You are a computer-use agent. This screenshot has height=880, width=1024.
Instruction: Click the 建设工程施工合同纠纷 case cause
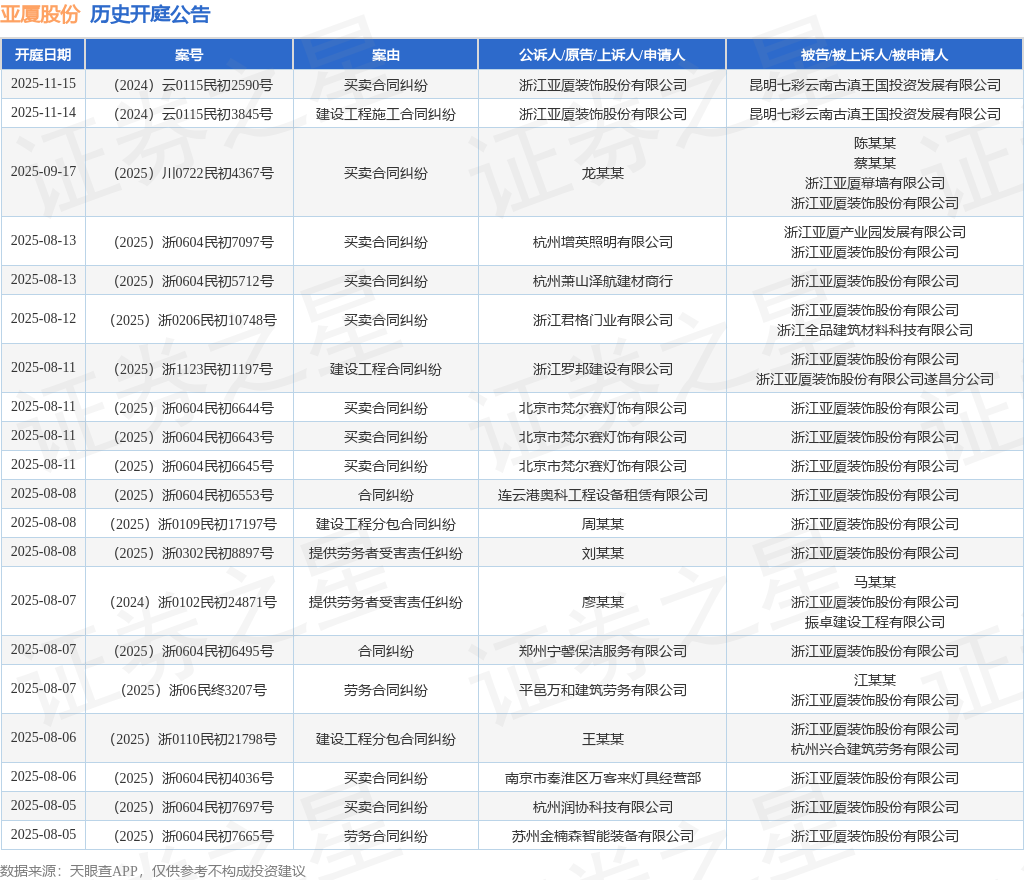pos(386,114)
